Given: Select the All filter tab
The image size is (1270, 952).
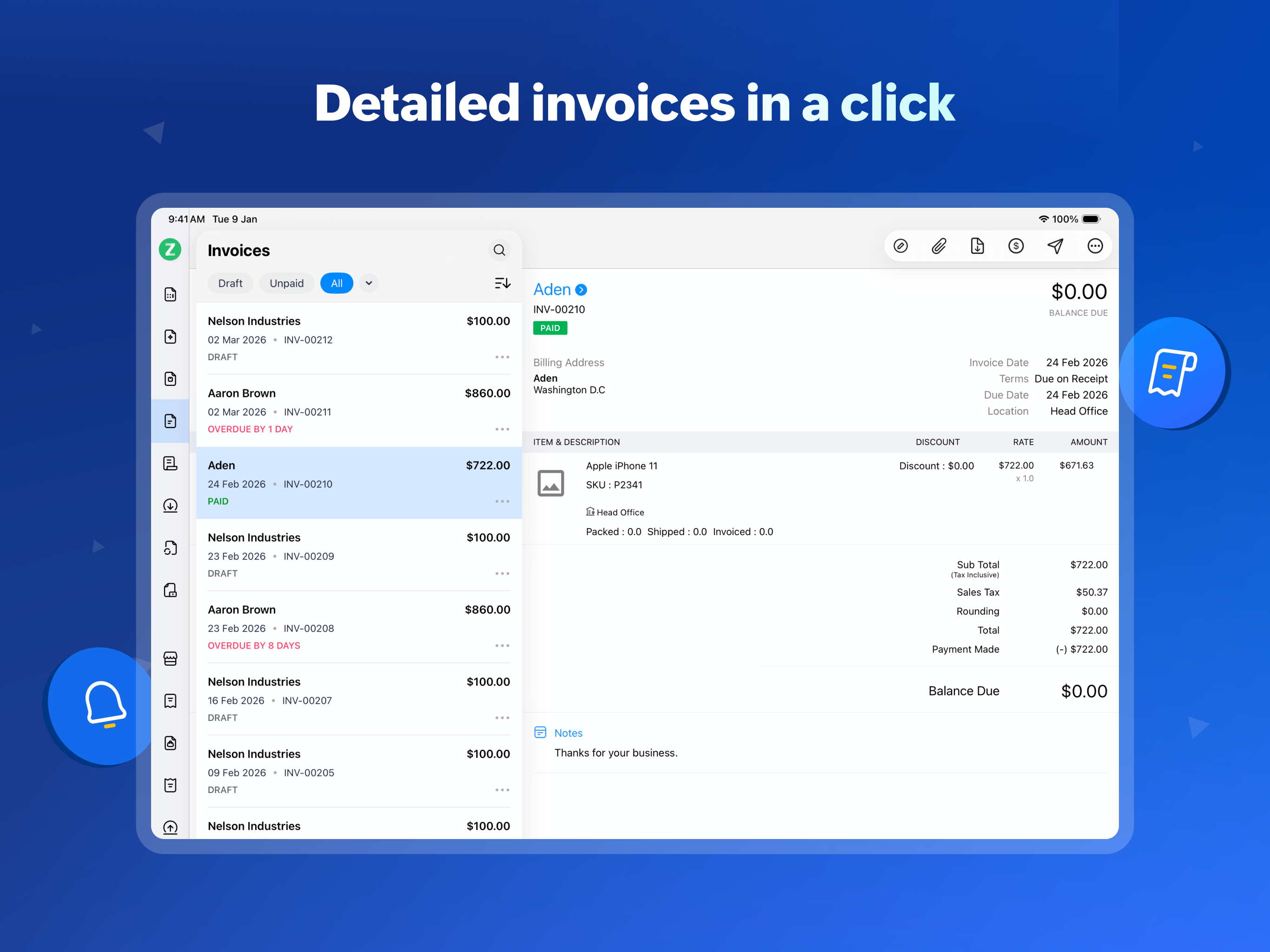Looking at the screenshot, I should click(337, 283).
